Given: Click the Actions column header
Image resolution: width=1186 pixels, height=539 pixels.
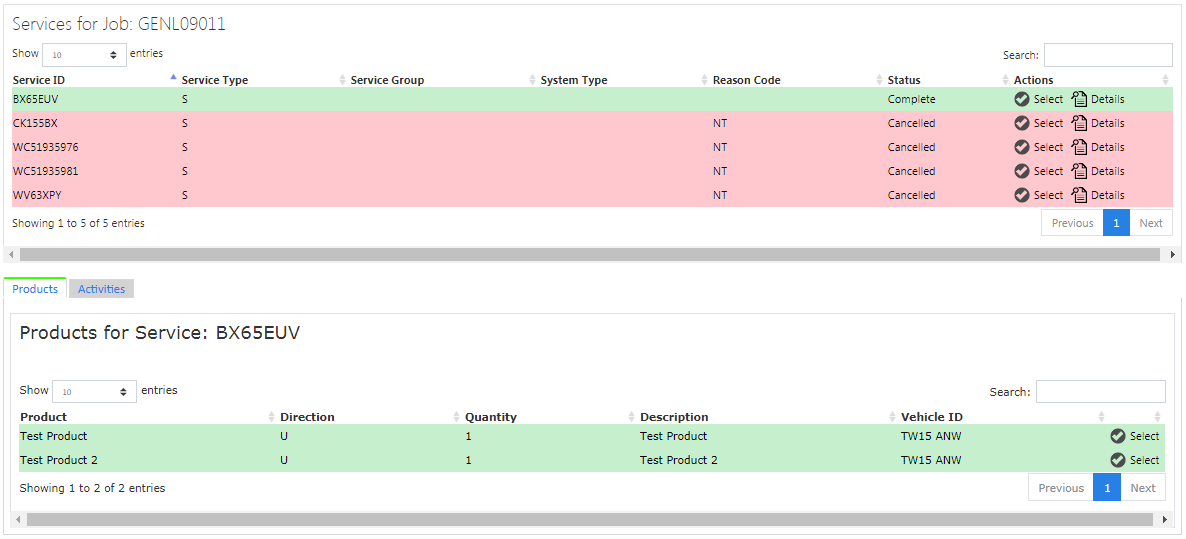Looking at the screenshot, I should pos(1033,80).
